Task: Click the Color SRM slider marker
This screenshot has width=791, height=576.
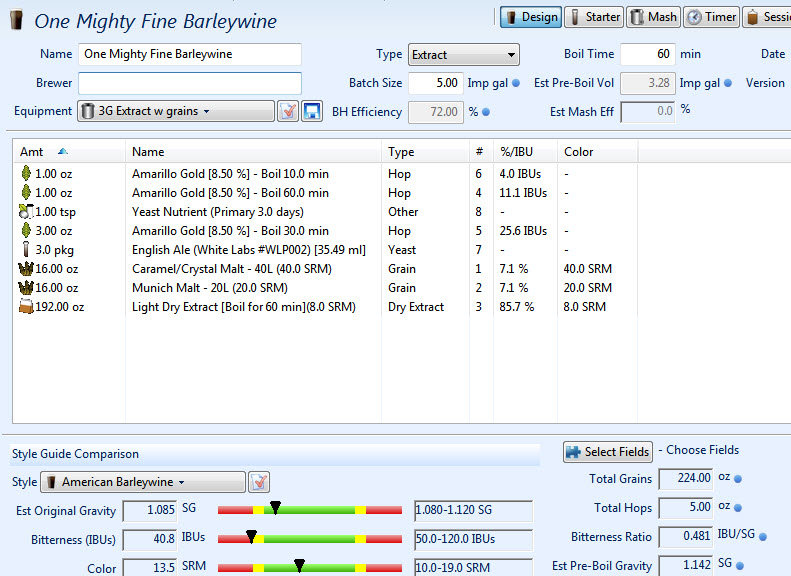Action: [x=299, y=565]
